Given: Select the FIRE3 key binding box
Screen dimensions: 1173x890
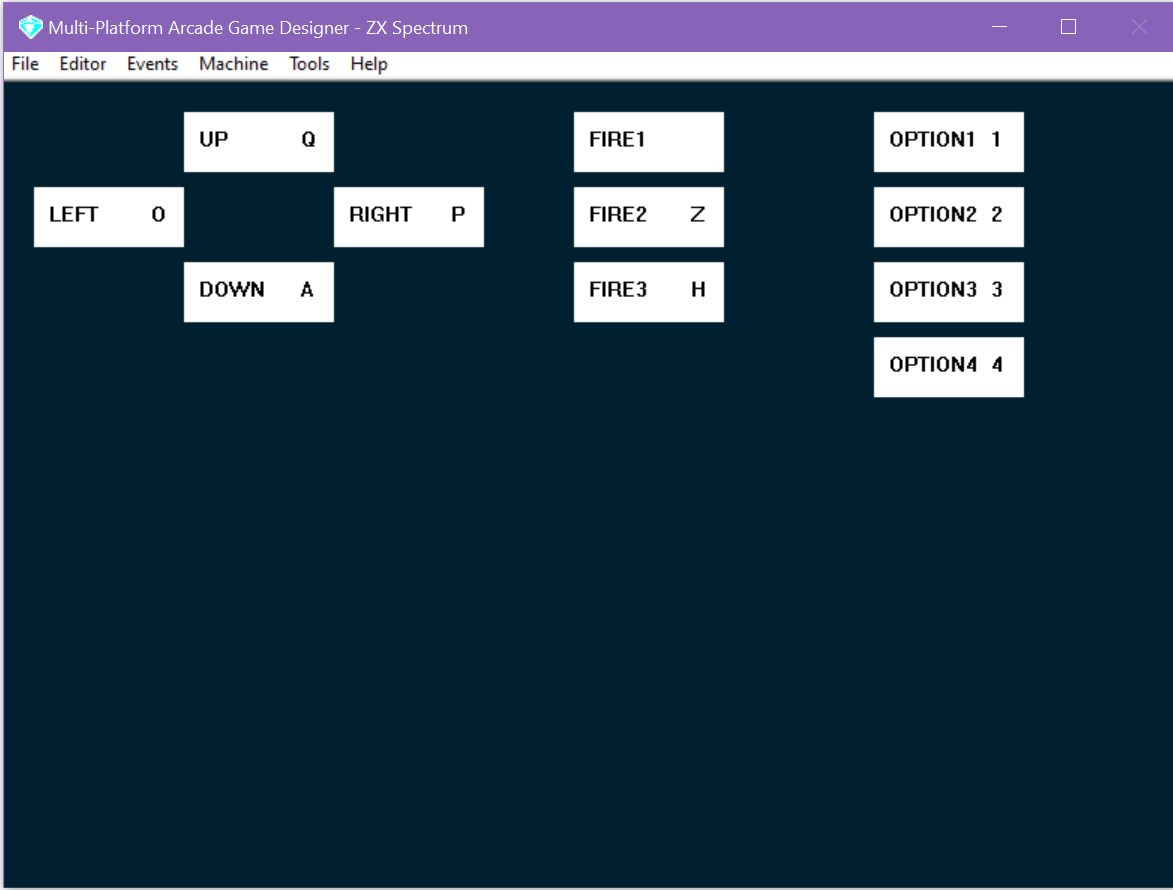Looking at the screenshot, I should [649, 292].
